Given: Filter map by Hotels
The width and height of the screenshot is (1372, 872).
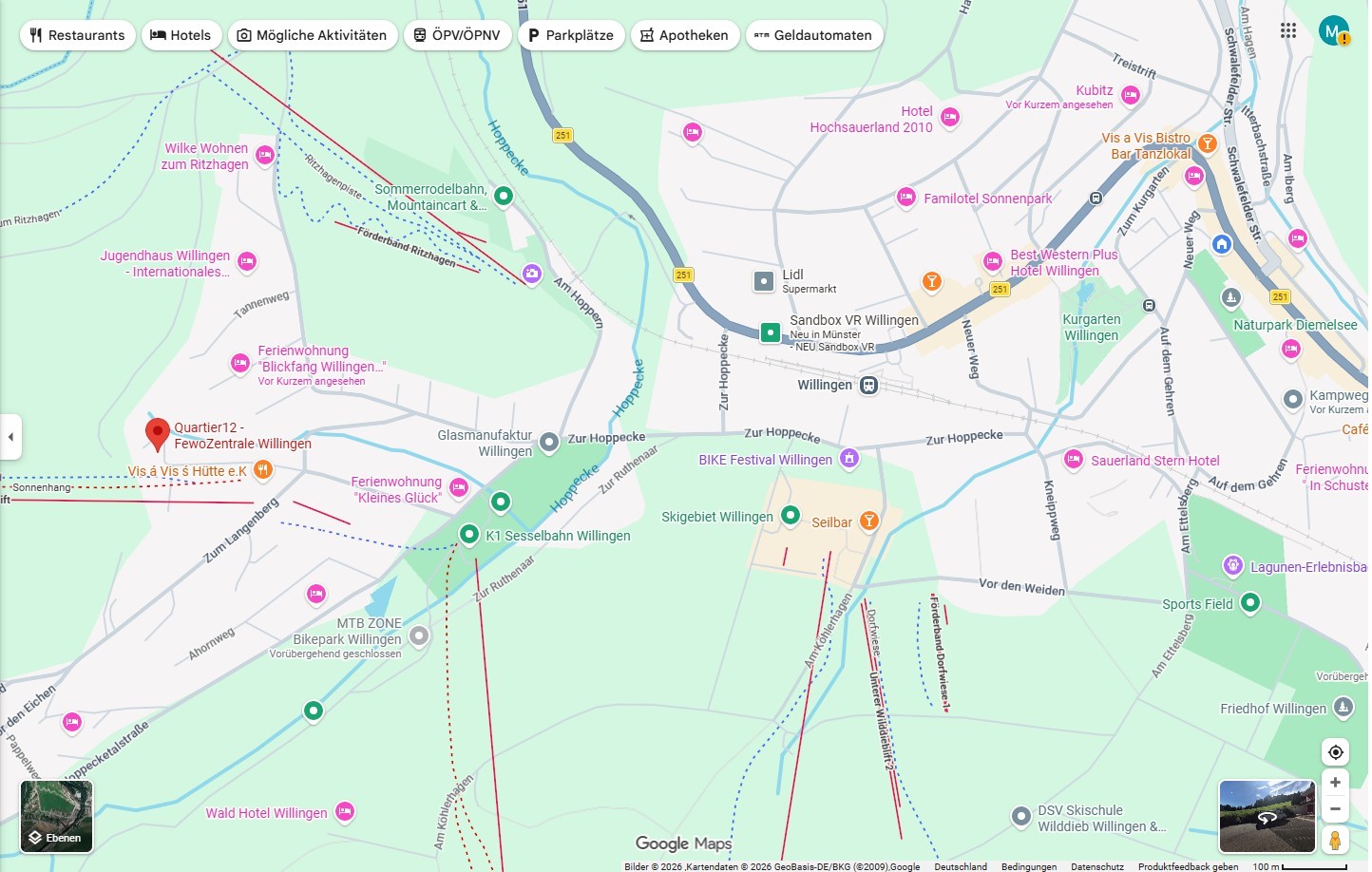Looking at the screenshot, I should 181,35.
